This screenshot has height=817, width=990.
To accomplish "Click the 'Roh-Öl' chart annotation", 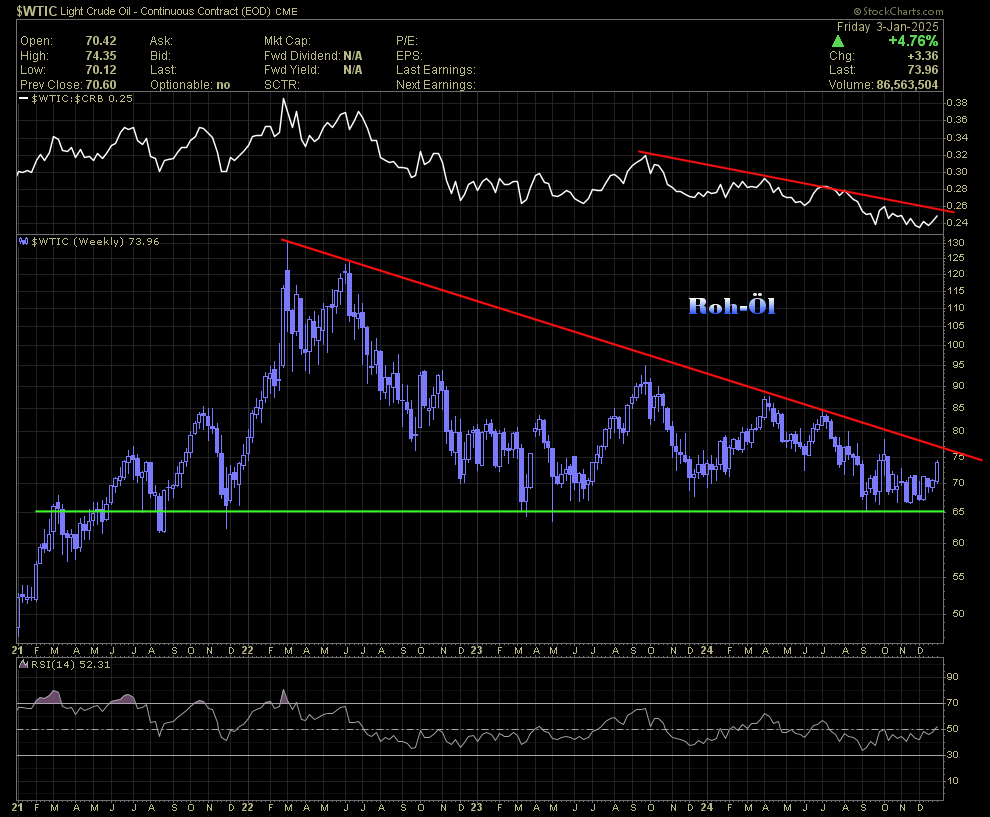I will (732, 306).
